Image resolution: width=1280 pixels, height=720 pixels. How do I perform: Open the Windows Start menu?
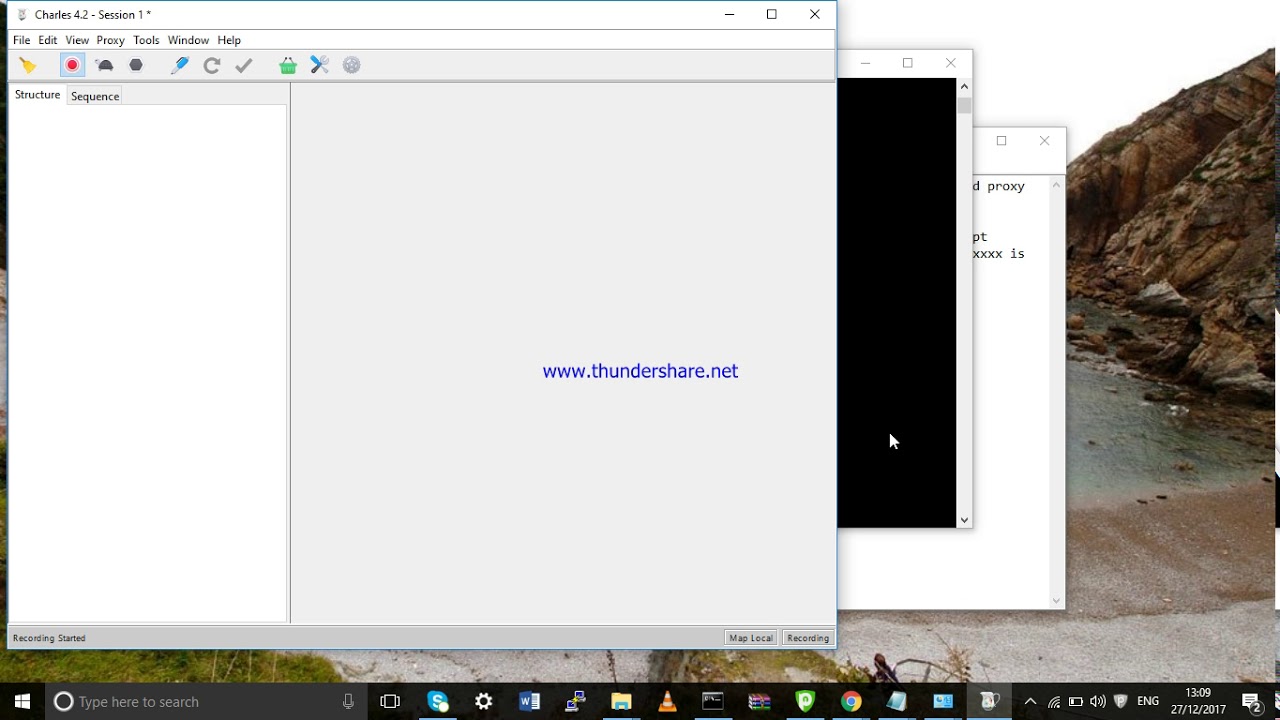click(22, 701)
